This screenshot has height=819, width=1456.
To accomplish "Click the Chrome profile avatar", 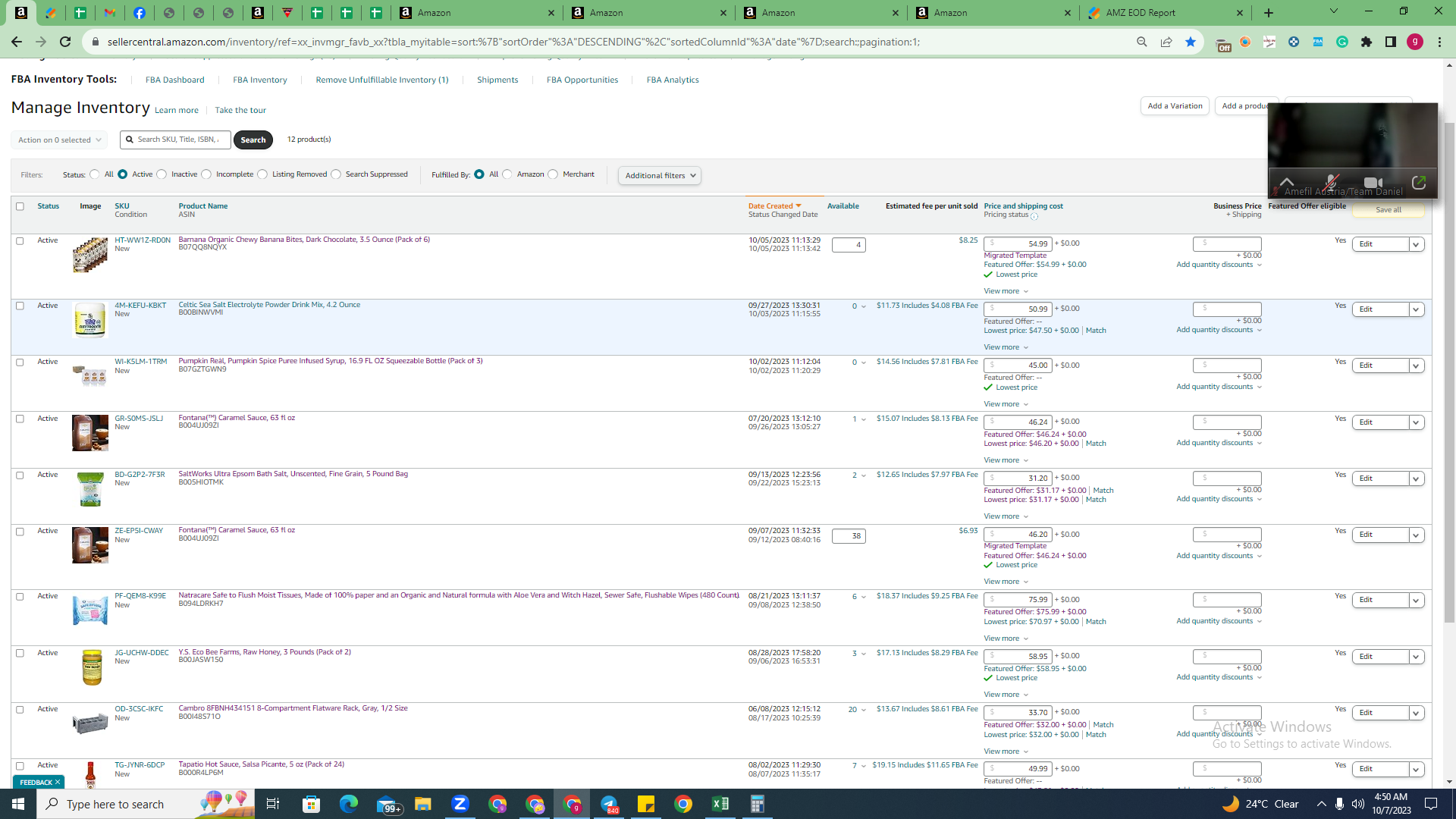I will tap(1415, 42).
